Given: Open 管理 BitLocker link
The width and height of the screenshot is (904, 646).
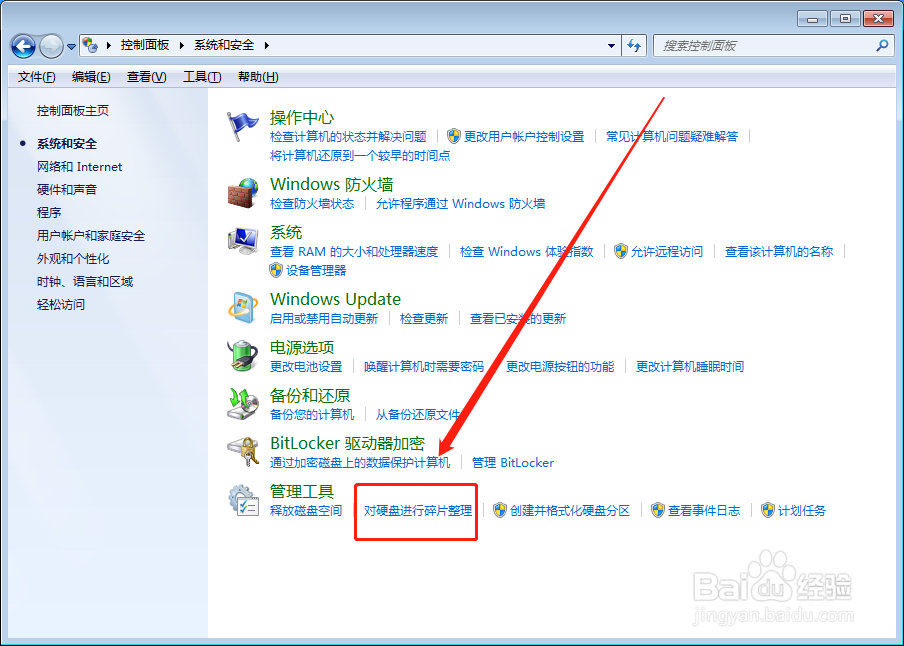Looking at the screenshot, I should (513, 463).
